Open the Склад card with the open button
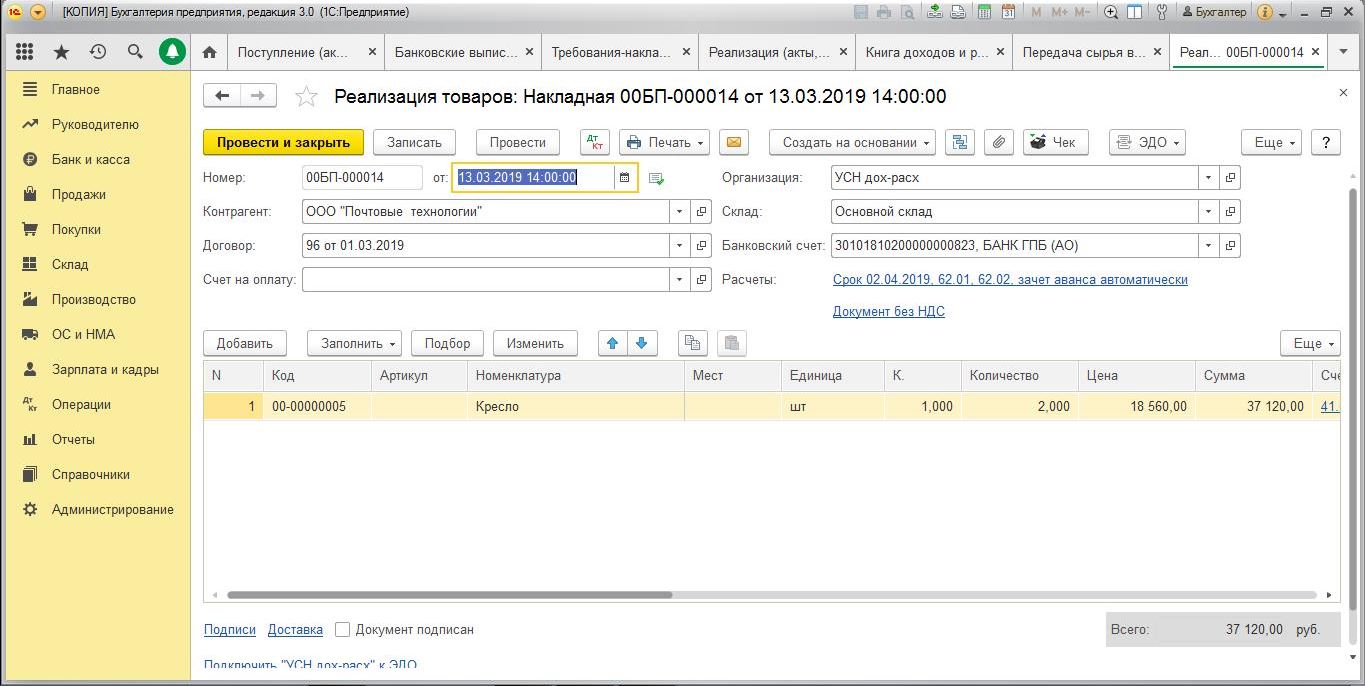The height and width of the screenshot is (686, 1365). click(1231, 212)
